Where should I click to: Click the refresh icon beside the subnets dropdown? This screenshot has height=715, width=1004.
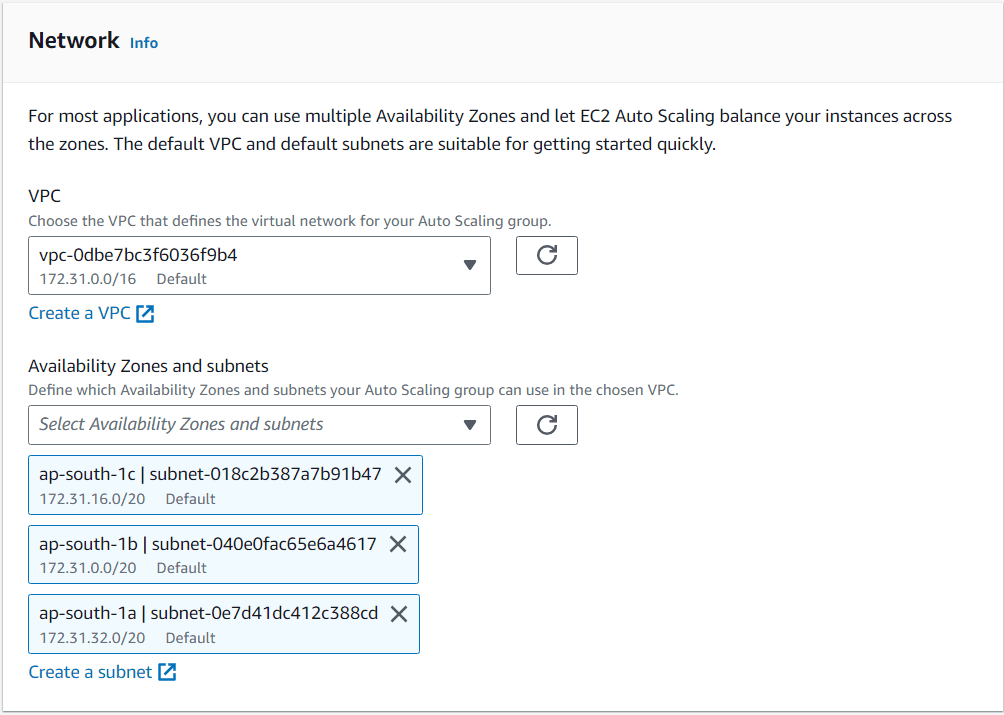tap(546, 425)
